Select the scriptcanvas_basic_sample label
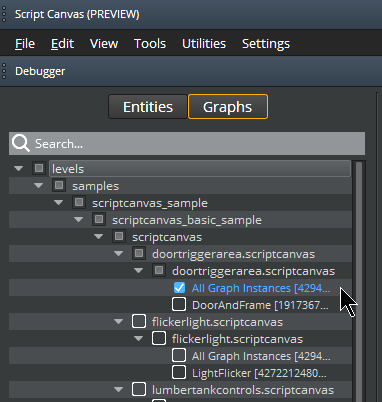This screenshot has width=382, height=402. [187, 220]
